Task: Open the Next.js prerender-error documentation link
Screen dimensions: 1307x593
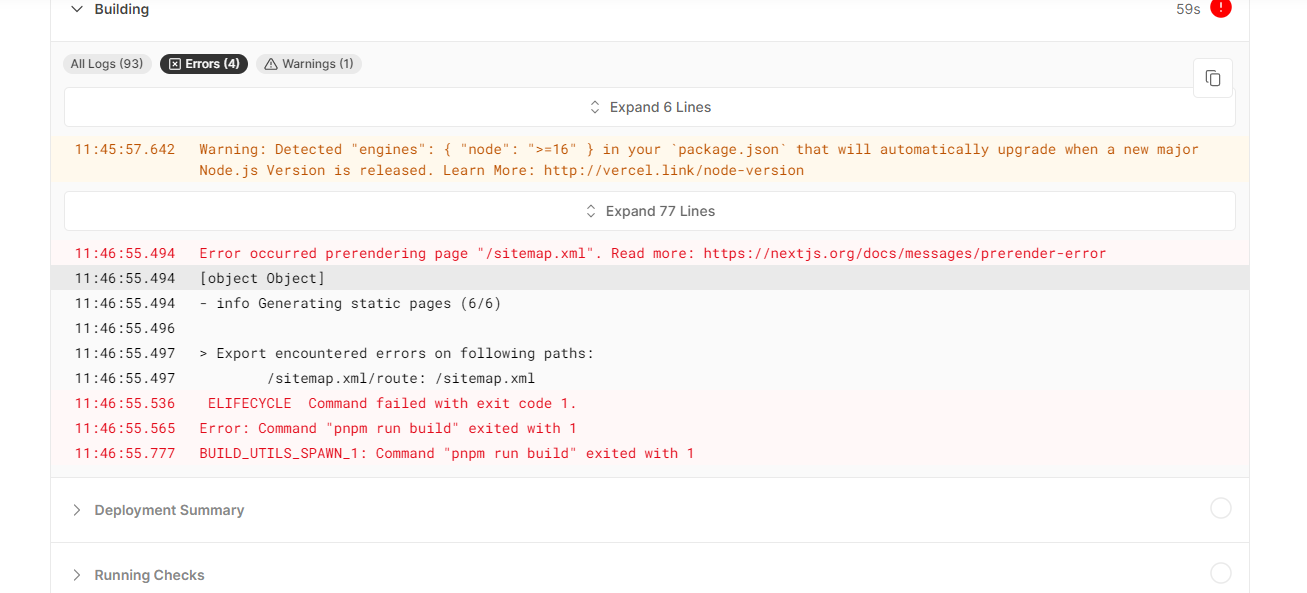Action: [904, 252]
